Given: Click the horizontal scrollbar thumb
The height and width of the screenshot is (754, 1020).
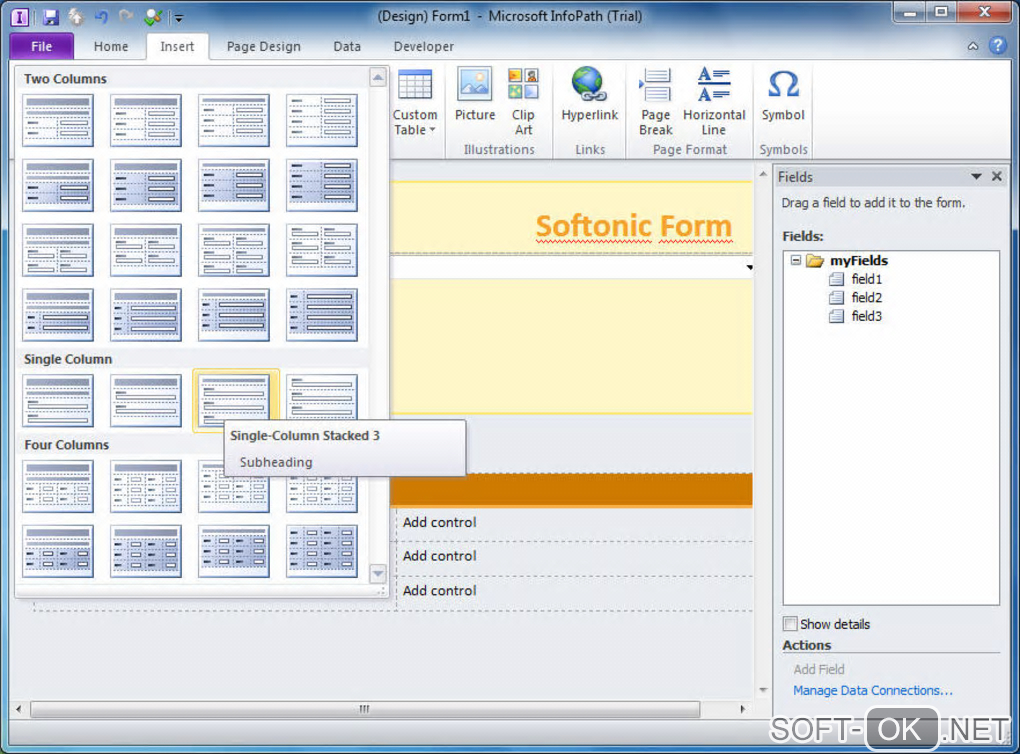Looking at the screenshot, I should (x=365, y=709).
